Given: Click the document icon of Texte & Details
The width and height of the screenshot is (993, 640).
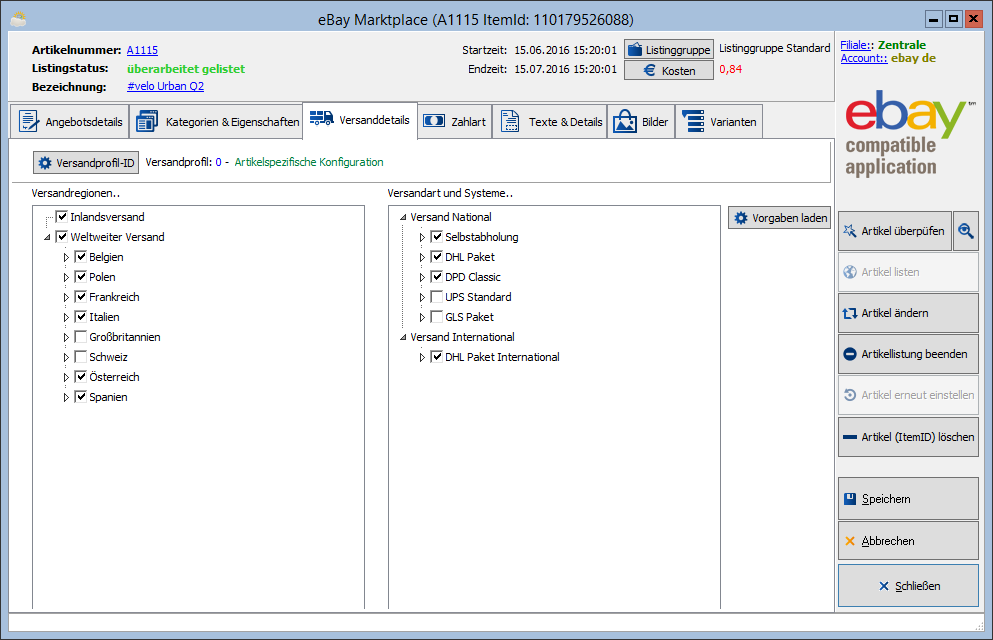Looking at the screenshot, I should [x=510, y=121].
